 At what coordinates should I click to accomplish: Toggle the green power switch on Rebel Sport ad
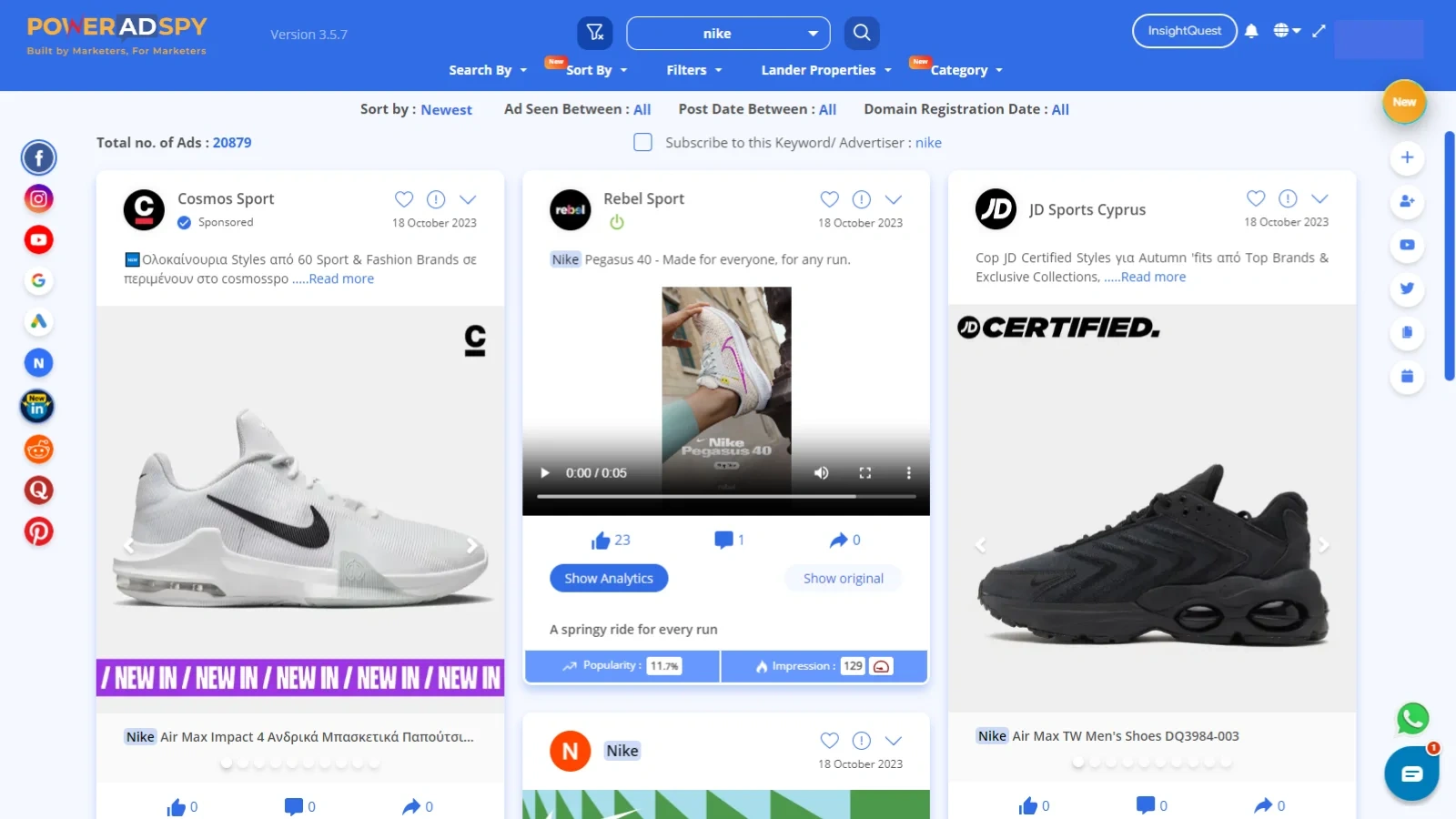[616, 221]
